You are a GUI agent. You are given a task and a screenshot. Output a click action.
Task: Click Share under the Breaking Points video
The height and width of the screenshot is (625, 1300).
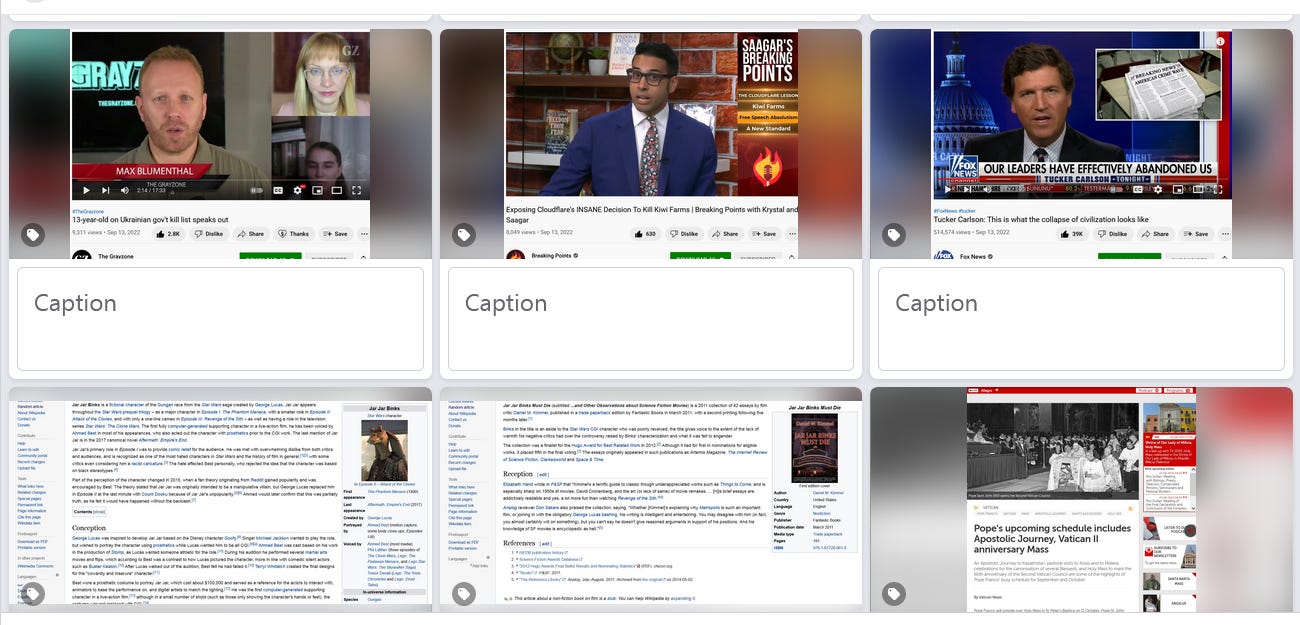click(725, 233)
